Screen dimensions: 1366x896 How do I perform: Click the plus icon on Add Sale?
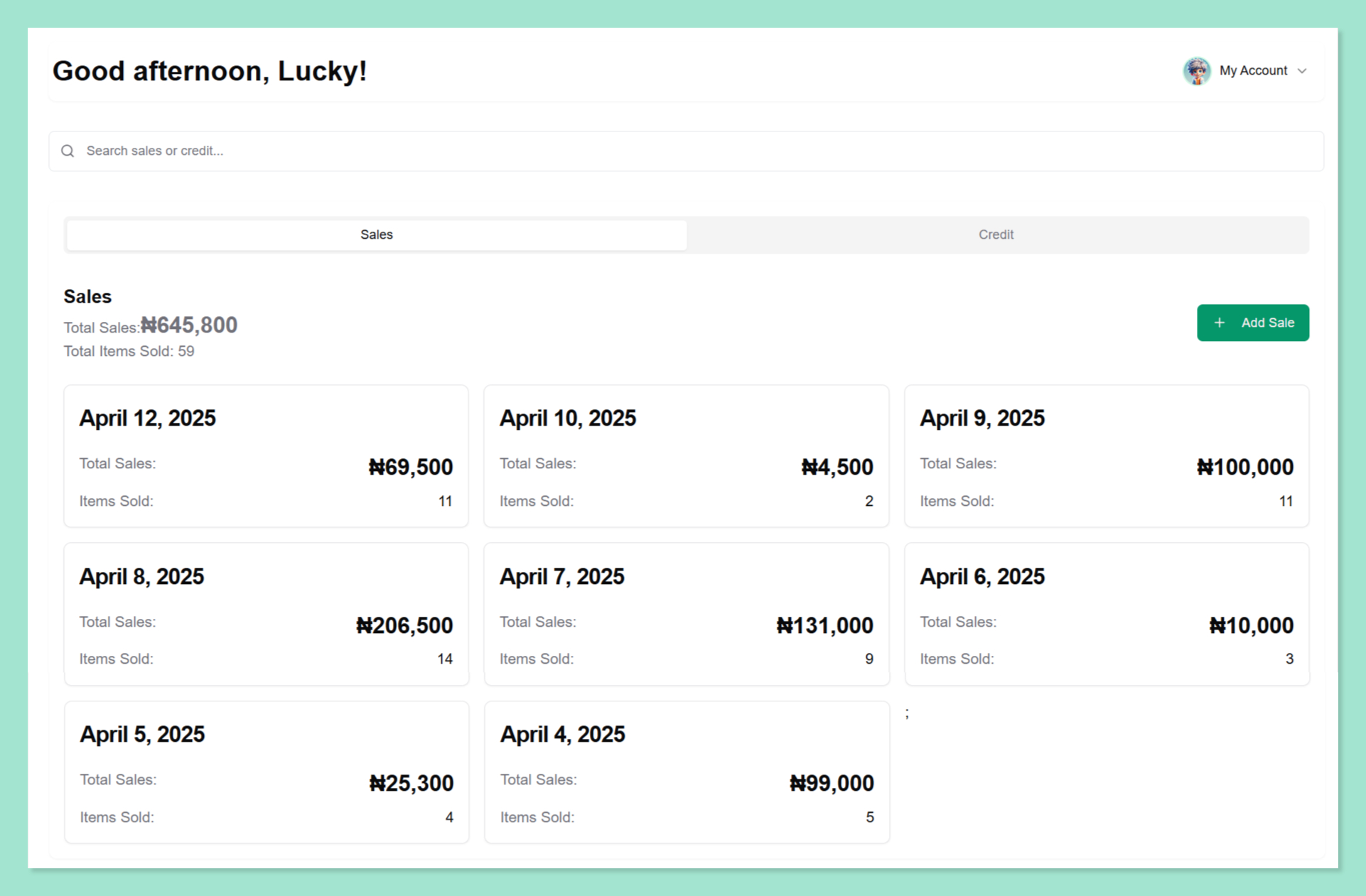coord(1220,323)
